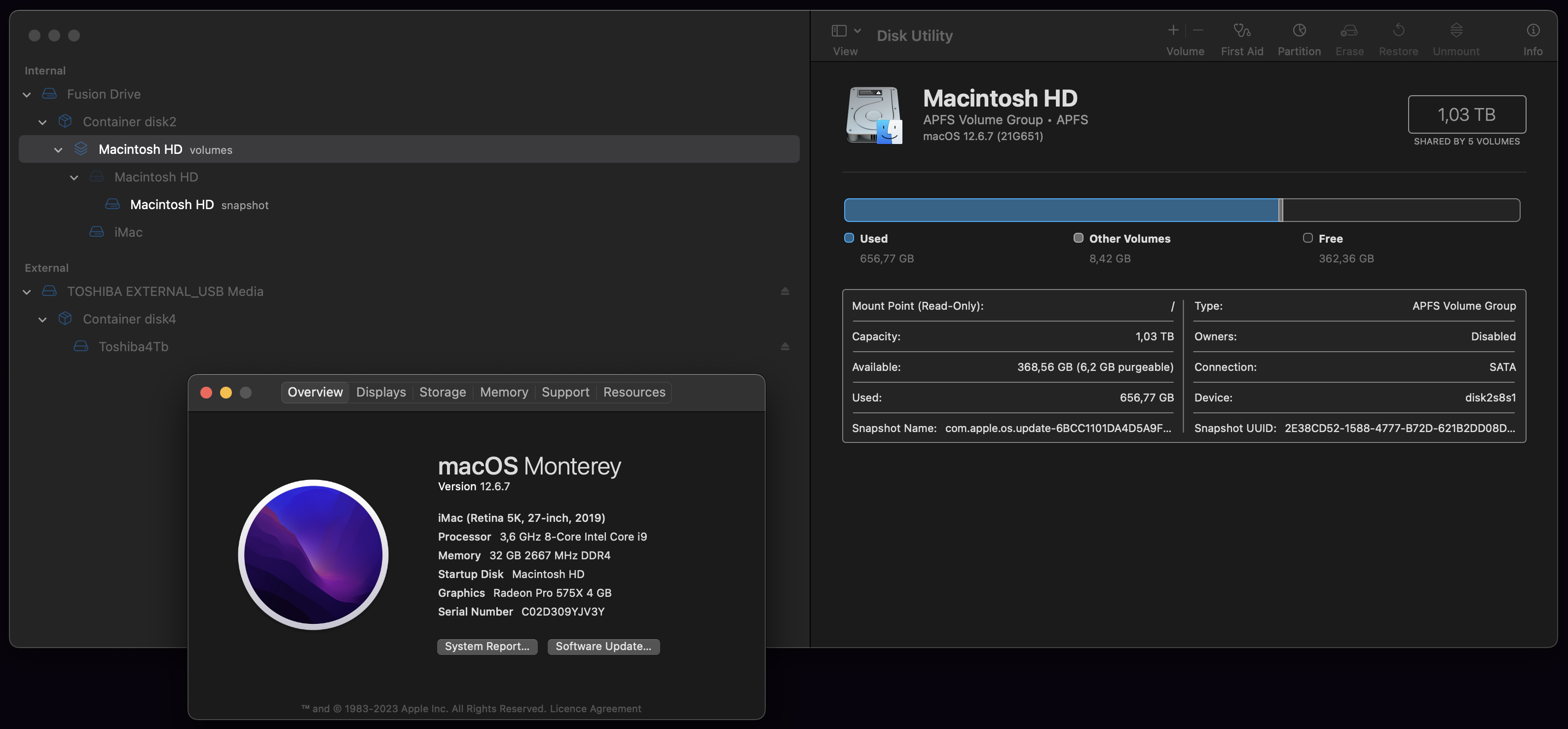Open the Displays tab
The image size is (1568, 729).
click(x=380, y=392)
